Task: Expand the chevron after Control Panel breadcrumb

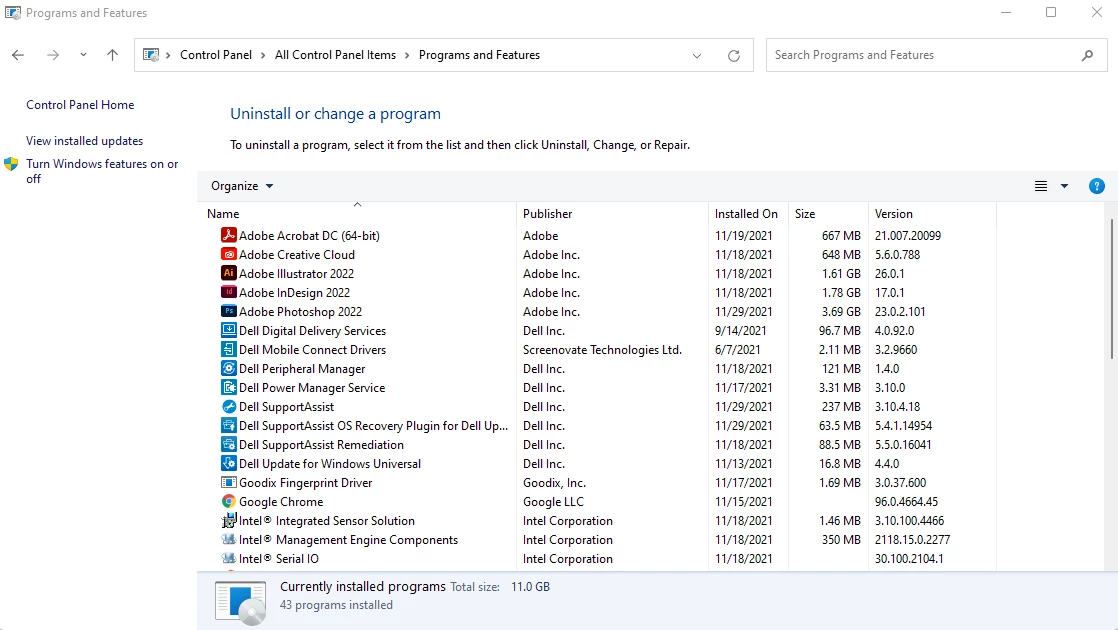Action: 263,55
